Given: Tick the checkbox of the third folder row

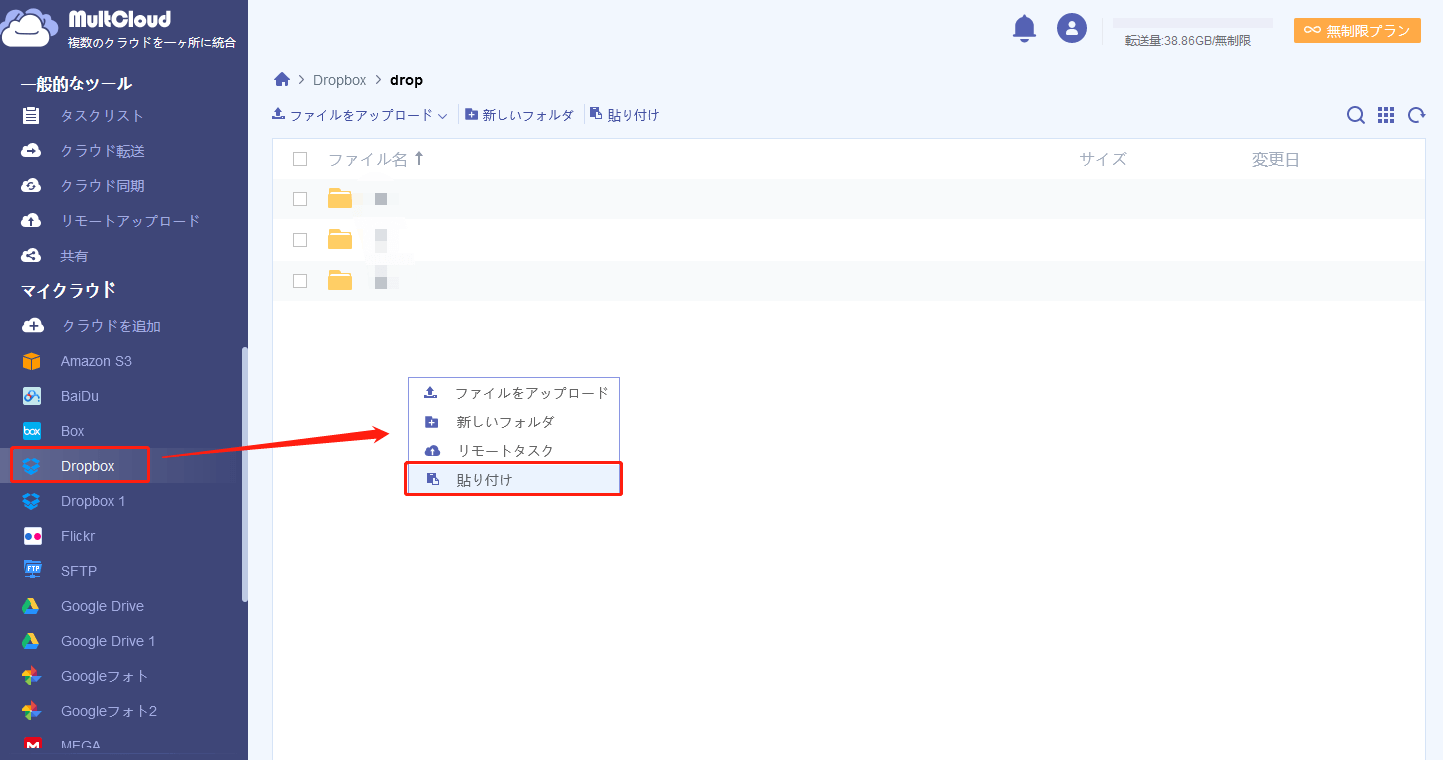Looking at the screenshot, I should point(300,281).
